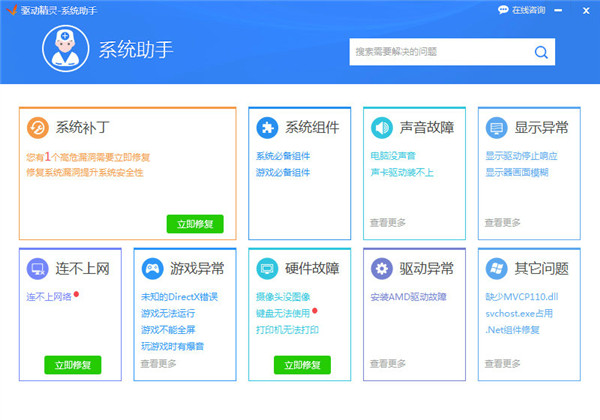Open 在线咨询 online chat
Image resolution: width=600 pixels, height=420 pixels.
pos(521,10)
